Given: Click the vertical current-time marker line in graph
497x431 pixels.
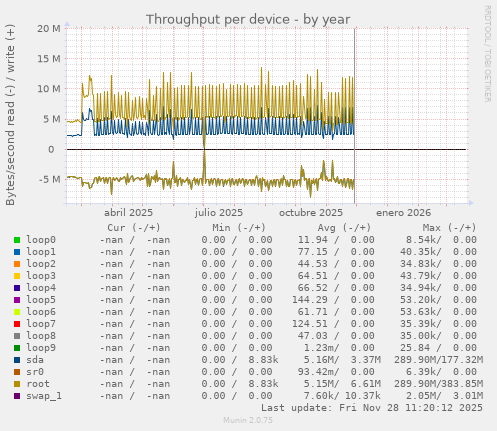Looking at the screenshot, I should [355, 116].
